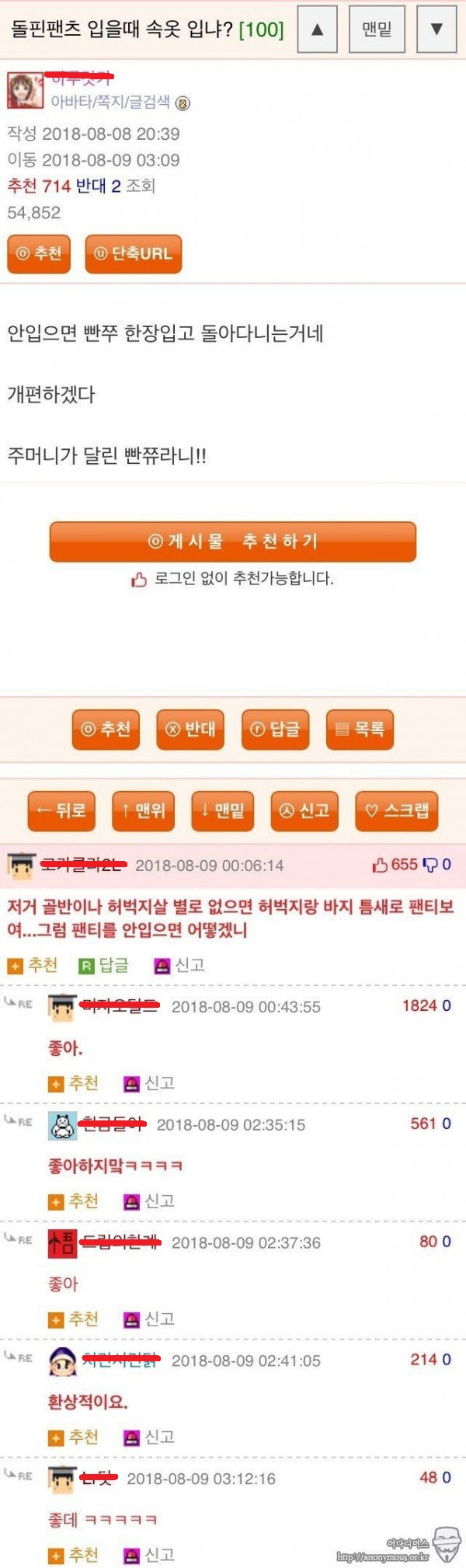Click the down arrow button in header
The image size is (466, 1568).
click(436, 29)
